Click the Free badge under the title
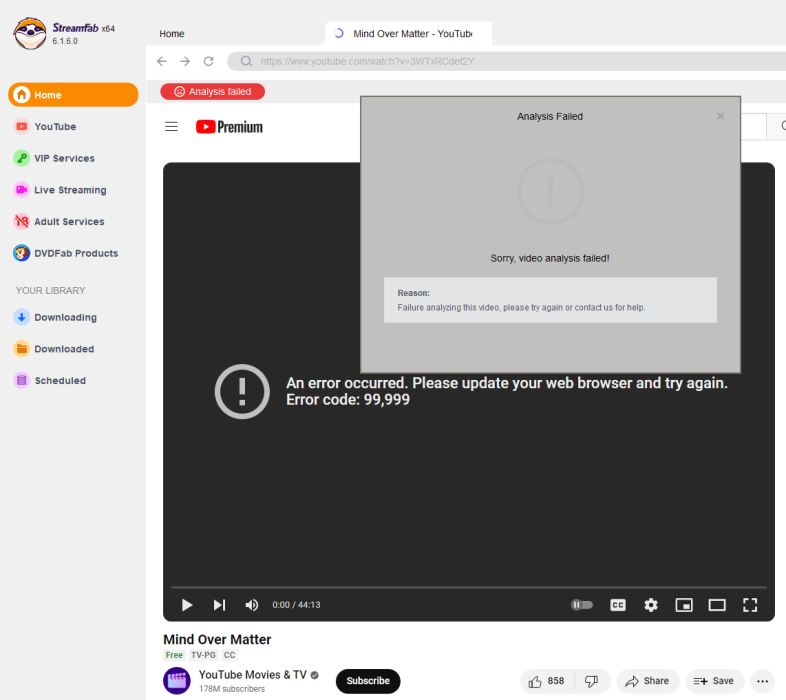The image size is (786, 700). (x=174, y=655)
